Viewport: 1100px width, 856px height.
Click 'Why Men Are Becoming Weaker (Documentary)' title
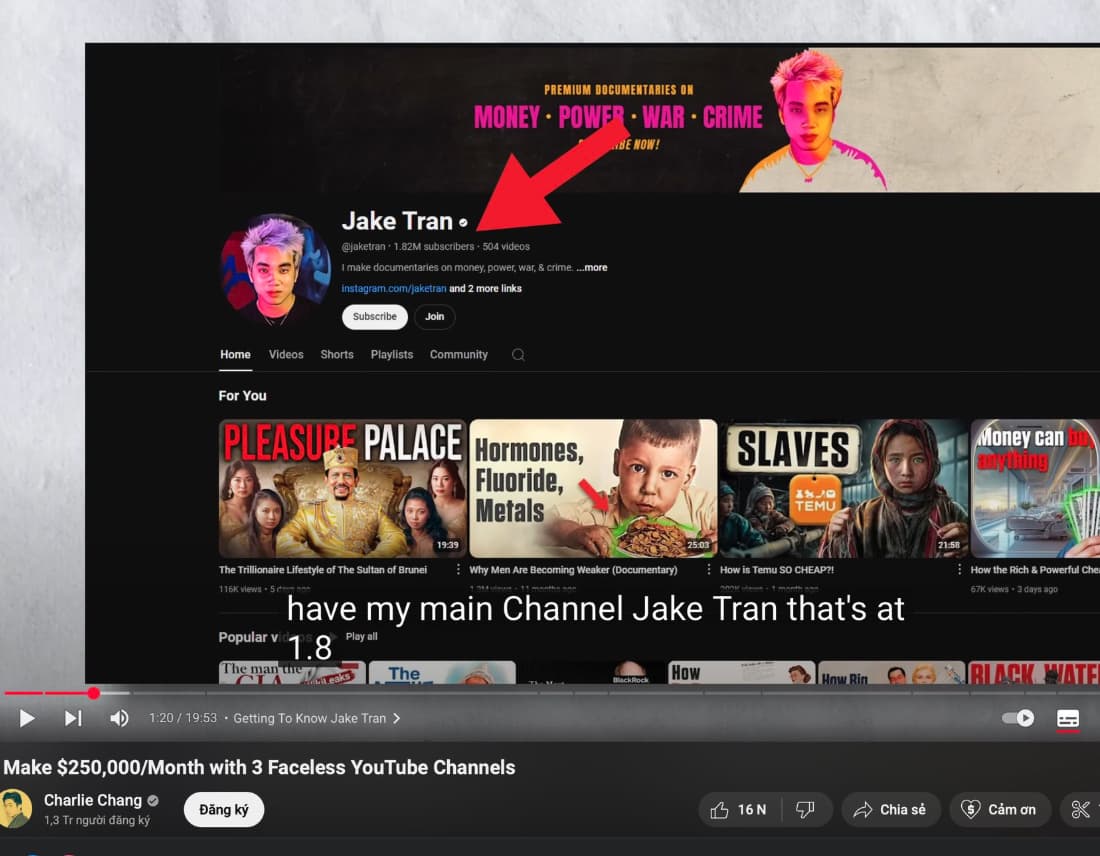[573, 570]
